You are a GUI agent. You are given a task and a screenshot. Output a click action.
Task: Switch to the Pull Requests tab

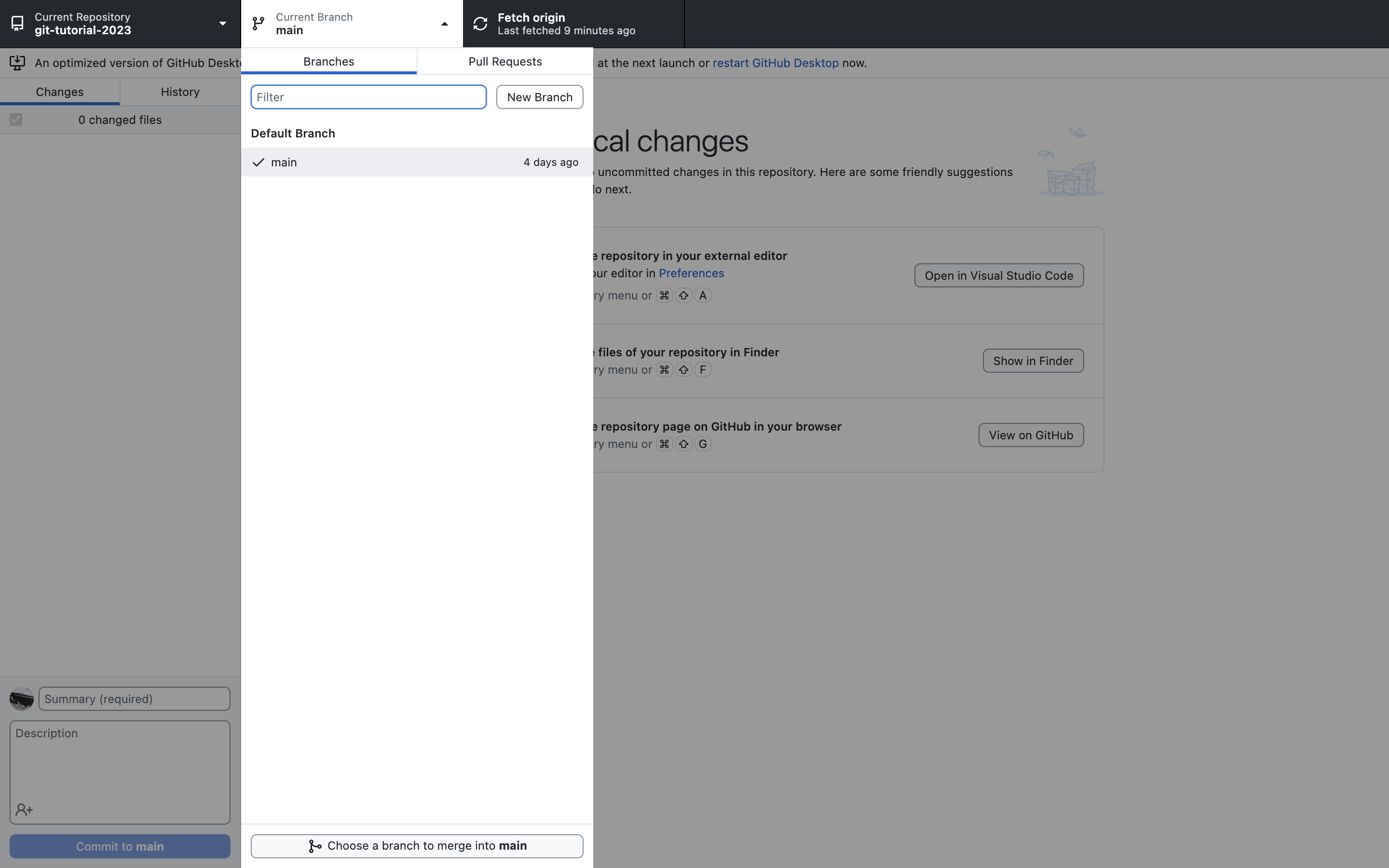(x=504, y=61)
